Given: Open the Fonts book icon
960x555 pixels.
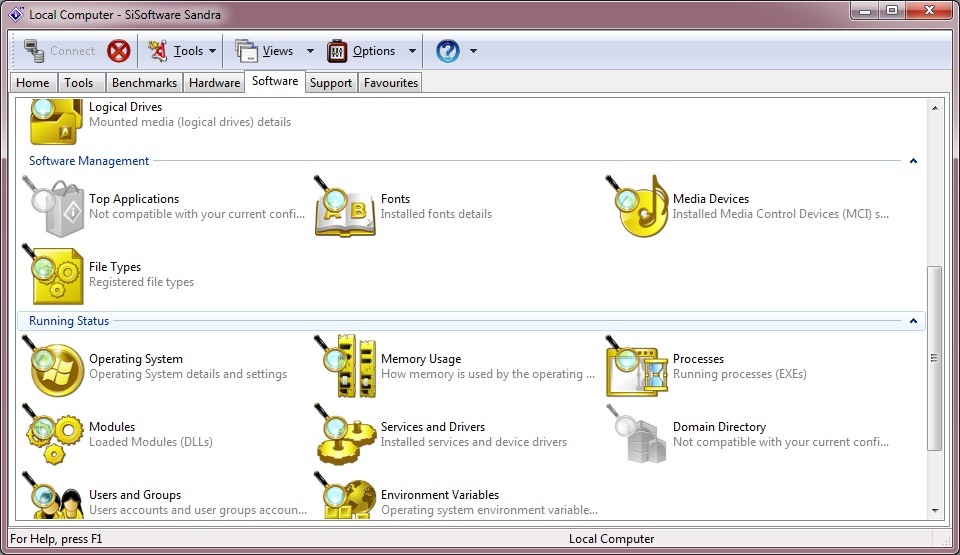Looking at the screenshot, I should click(345, 206).
